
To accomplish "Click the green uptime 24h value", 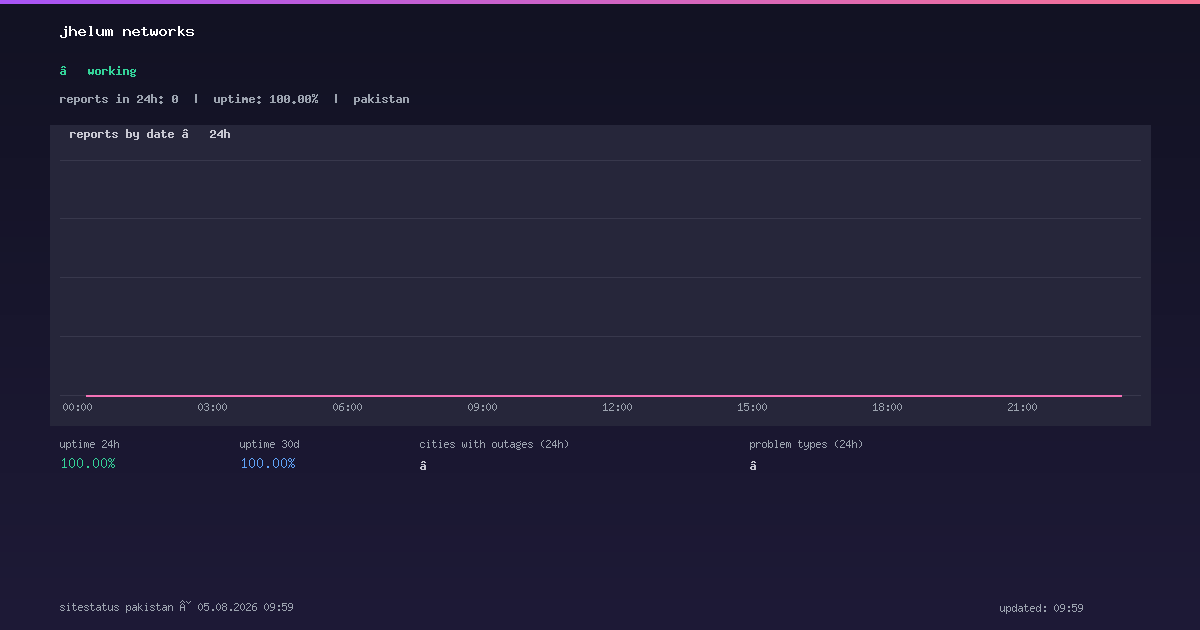I will tap(88, 463).
